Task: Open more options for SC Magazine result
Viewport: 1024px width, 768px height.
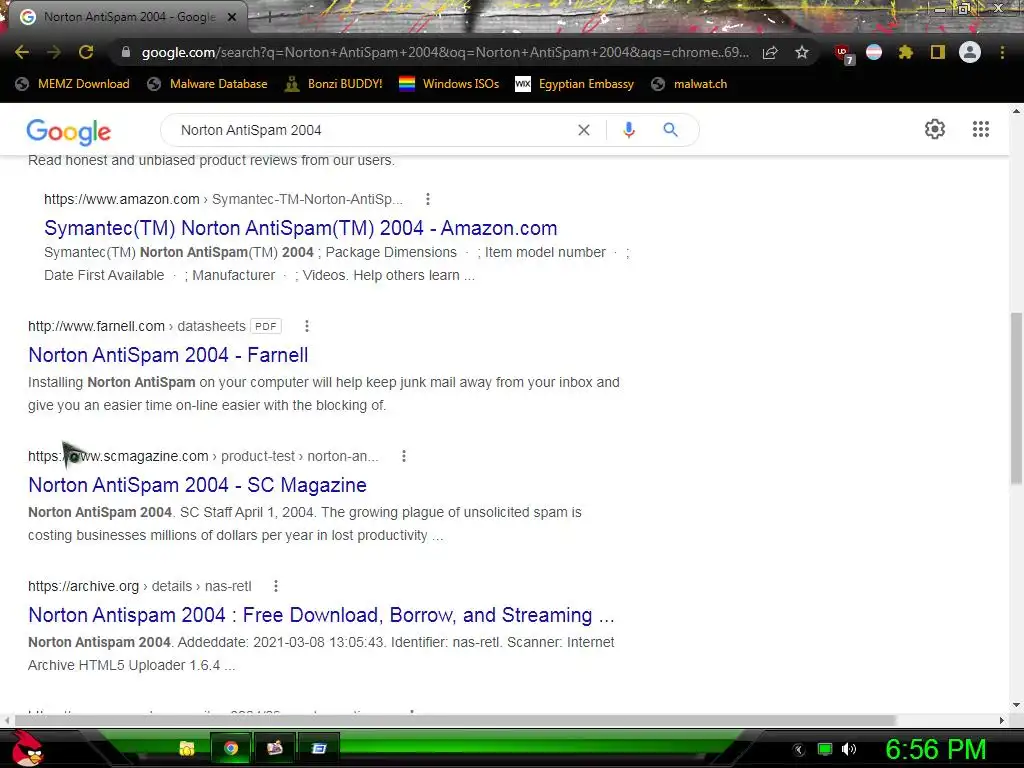Action: click(404, 456)
